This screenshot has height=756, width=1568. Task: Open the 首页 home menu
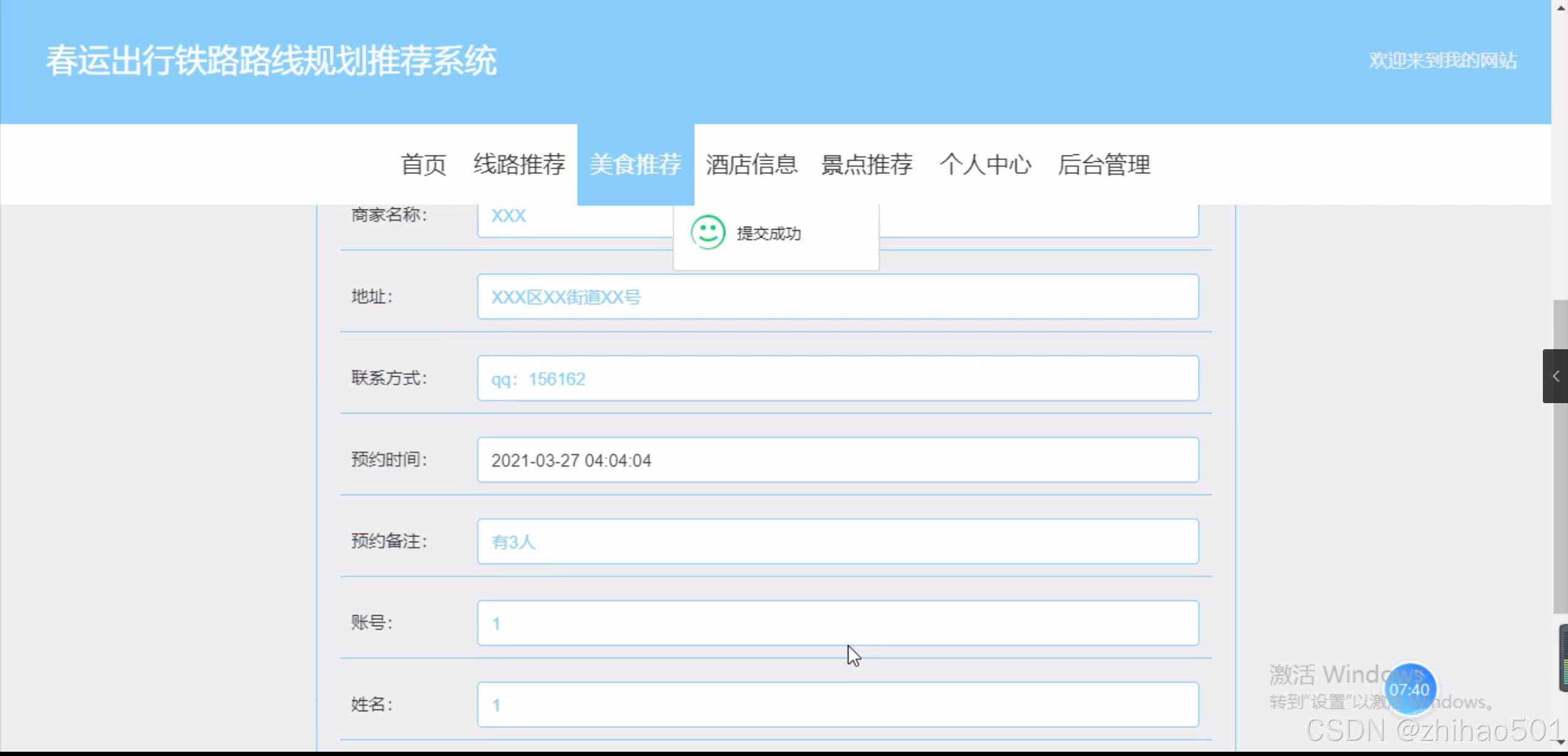coord(423,164)
